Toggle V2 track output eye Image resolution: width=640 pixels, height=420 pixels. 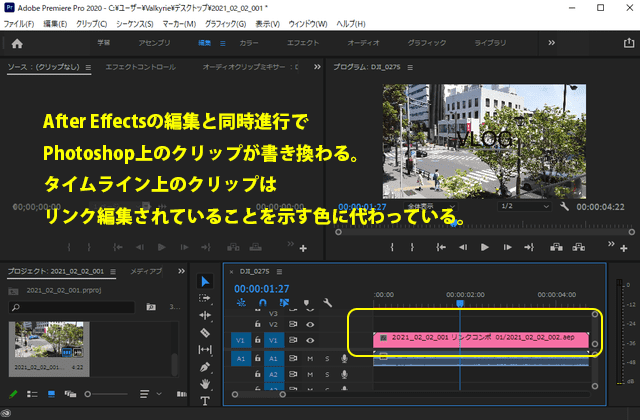310,324
